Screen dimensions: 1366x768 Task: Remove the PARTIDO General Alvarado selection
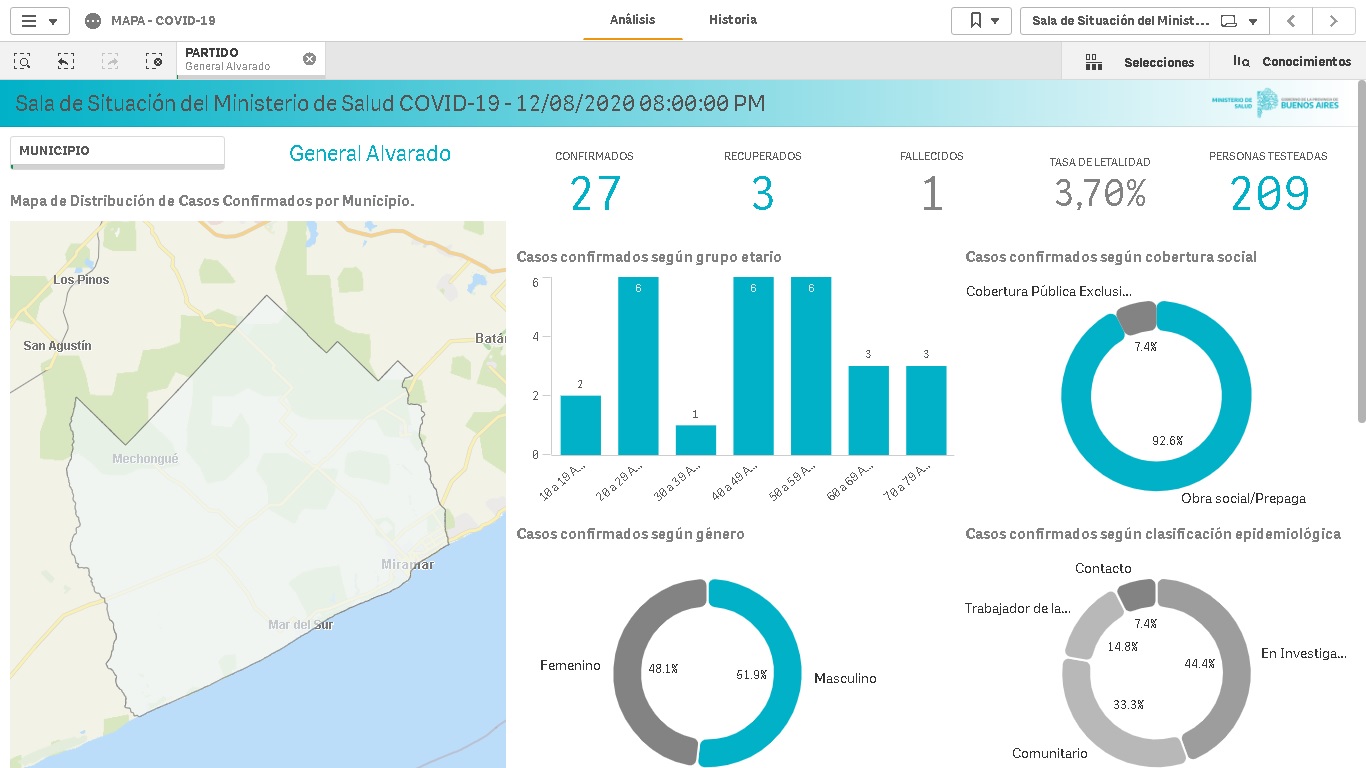coord(309,59)
